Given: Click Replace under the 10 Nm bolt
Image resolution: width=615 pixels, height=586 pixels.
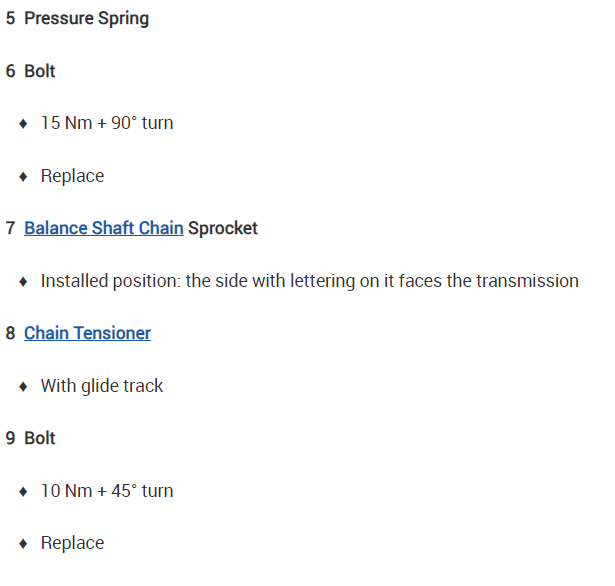Looking at the screenshot, I should point(72,543).
